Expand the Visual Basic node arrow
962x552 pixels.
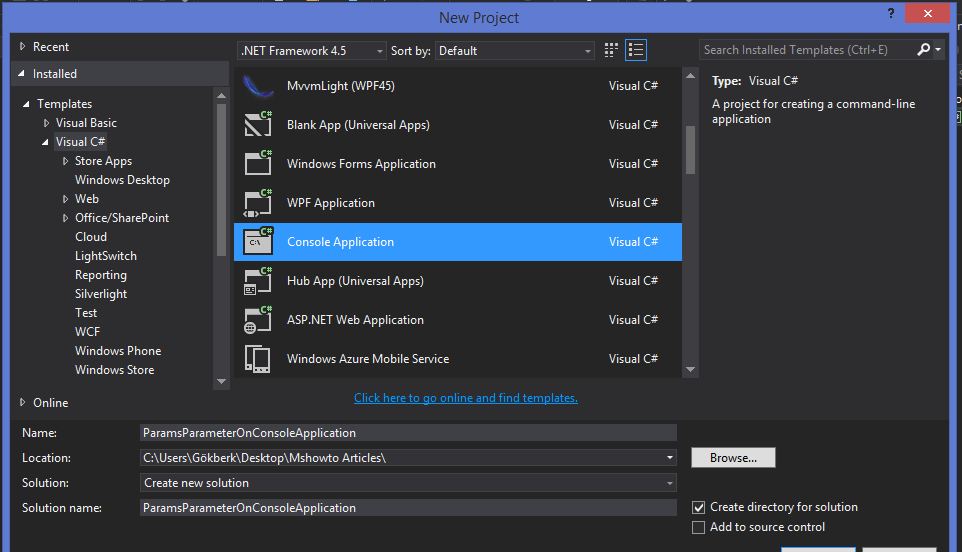click(x=47, y=123)
